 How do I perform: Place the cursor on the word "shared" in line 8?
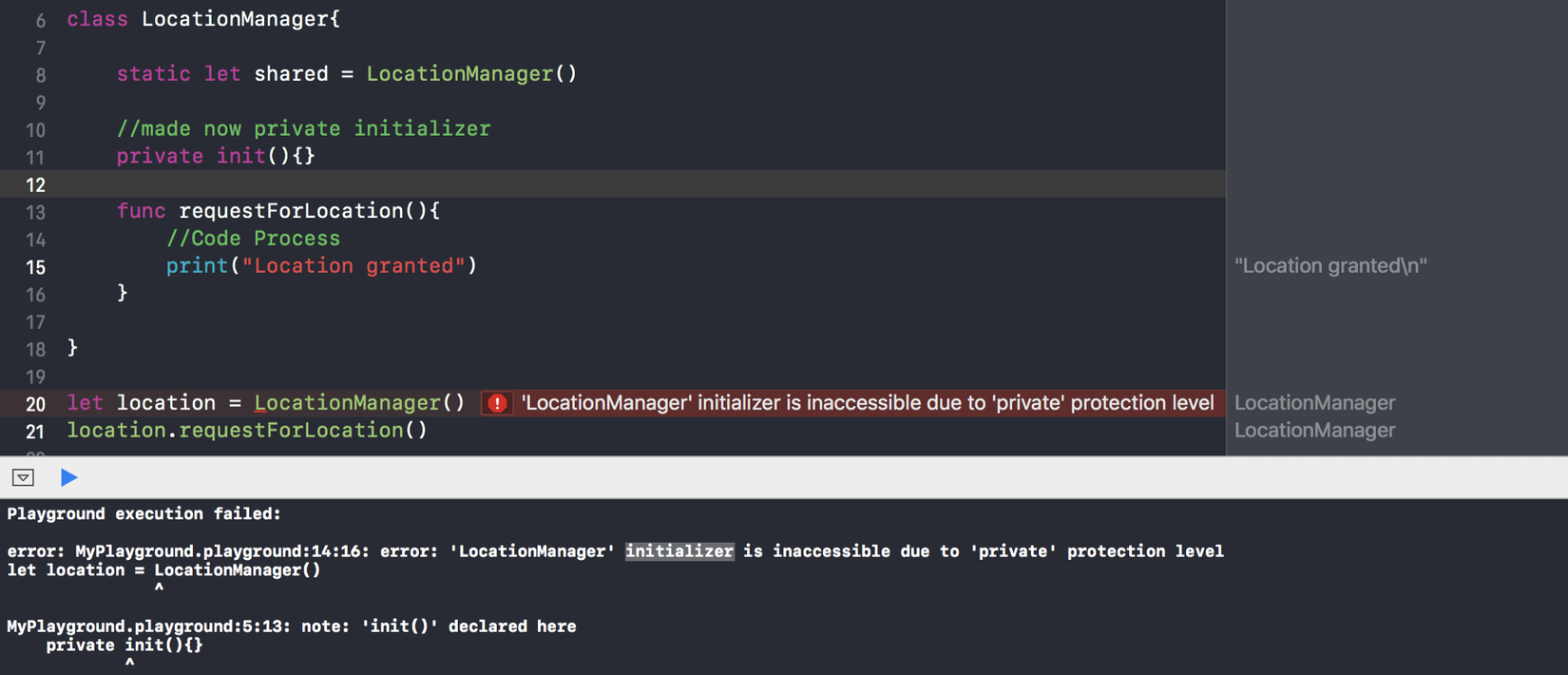pos(291,74)
